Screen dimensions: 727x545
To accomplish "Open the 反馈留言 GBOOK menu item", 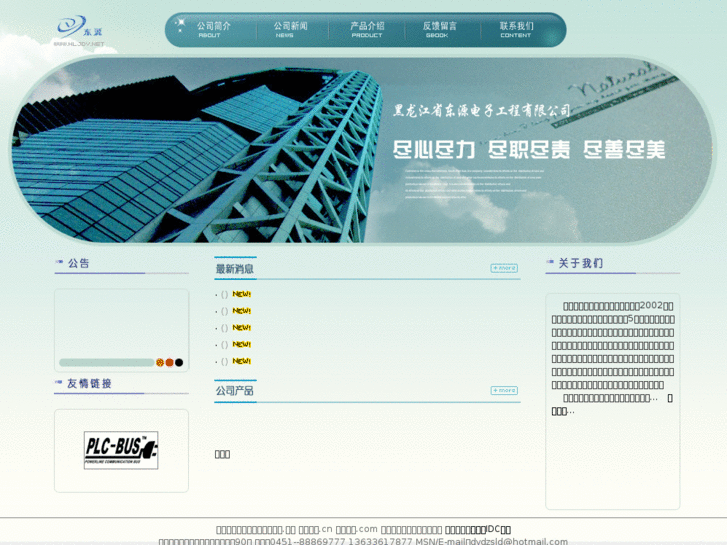I will click(x=439, y=30).
